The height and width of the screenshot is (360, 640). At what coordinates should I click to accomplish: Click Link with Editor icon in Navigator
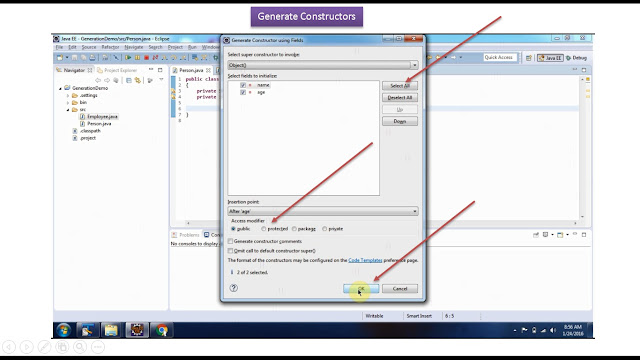coord(138,80)
